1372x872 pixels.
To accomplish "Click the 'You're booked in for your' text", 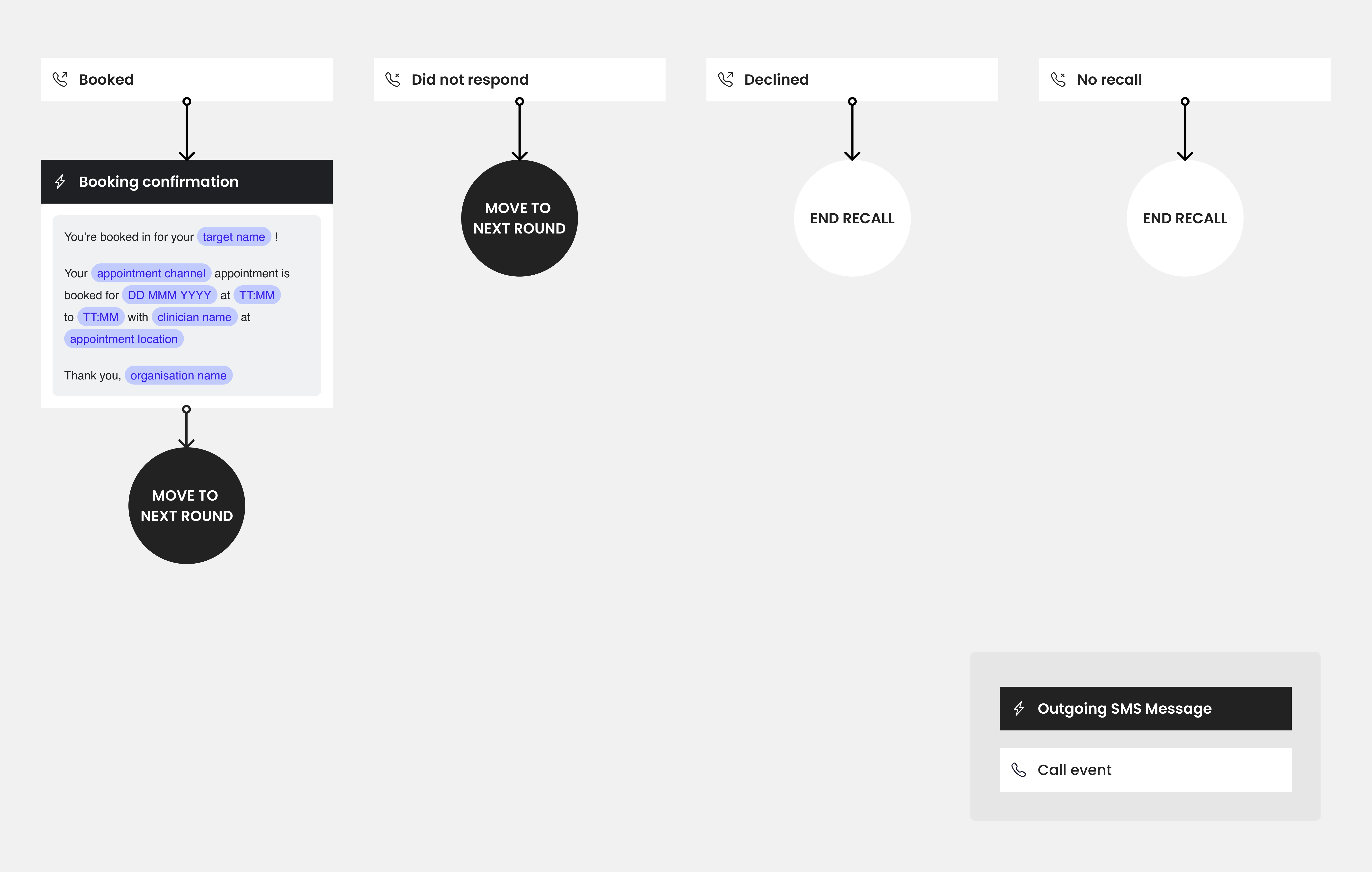I will pos(129,237).
